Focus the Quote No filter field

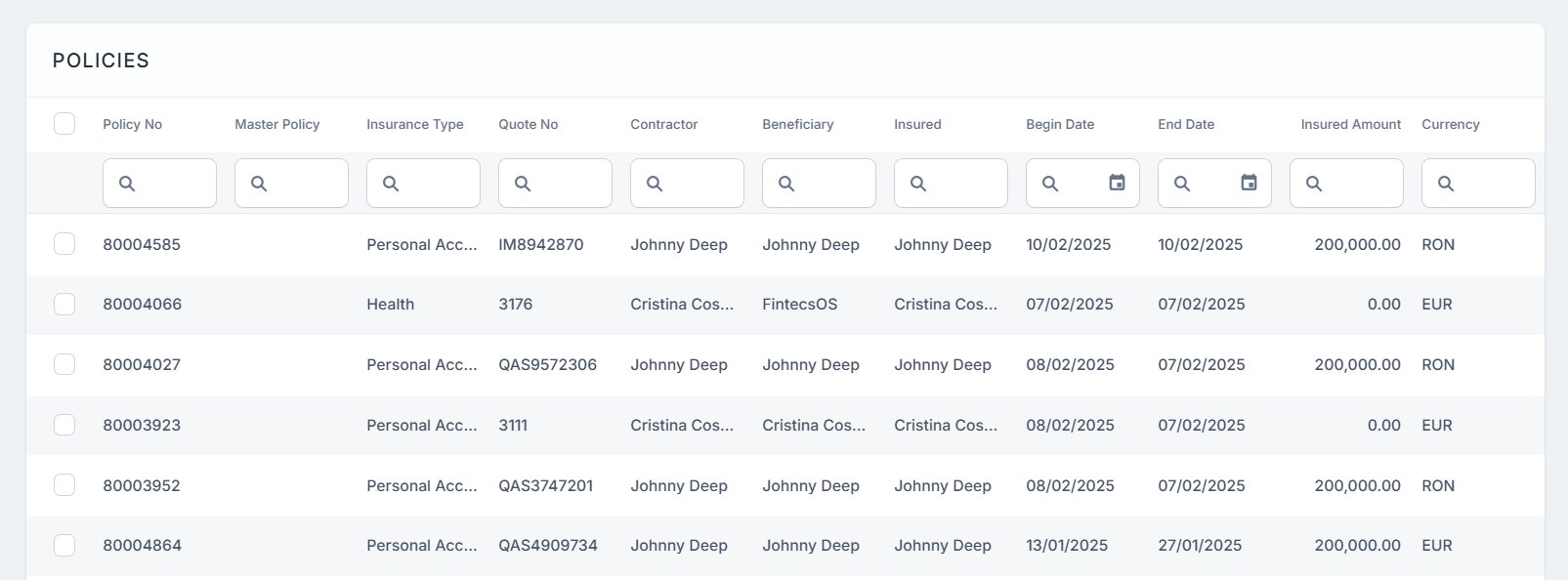(x=567, y=184)
